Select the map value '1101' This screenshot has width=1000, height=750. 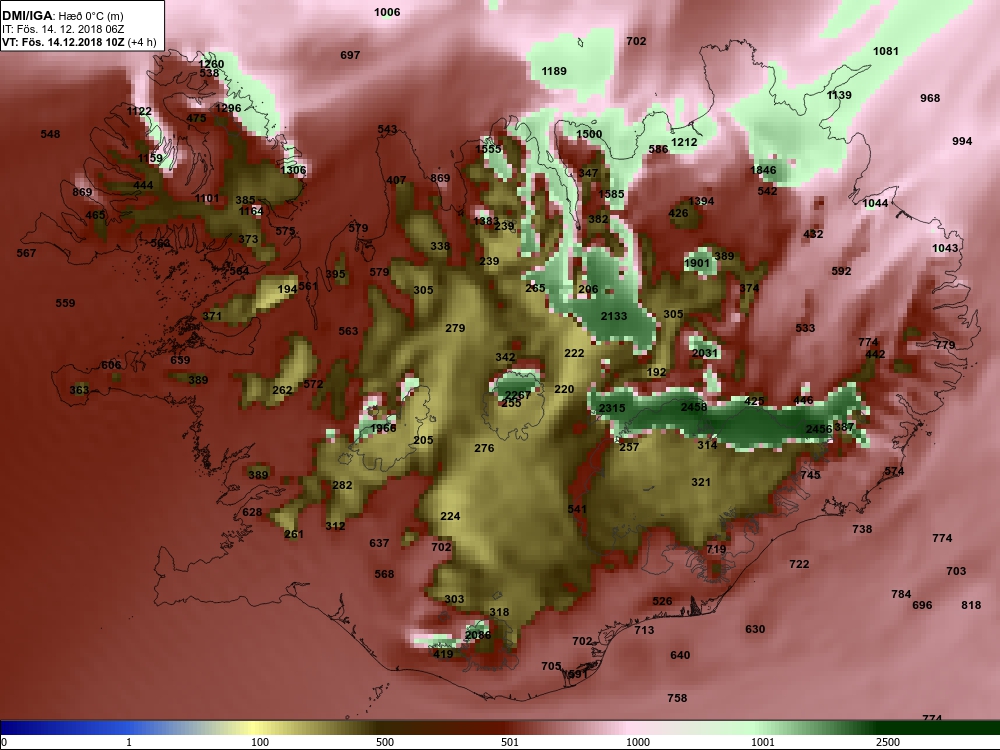click(207, 198)
